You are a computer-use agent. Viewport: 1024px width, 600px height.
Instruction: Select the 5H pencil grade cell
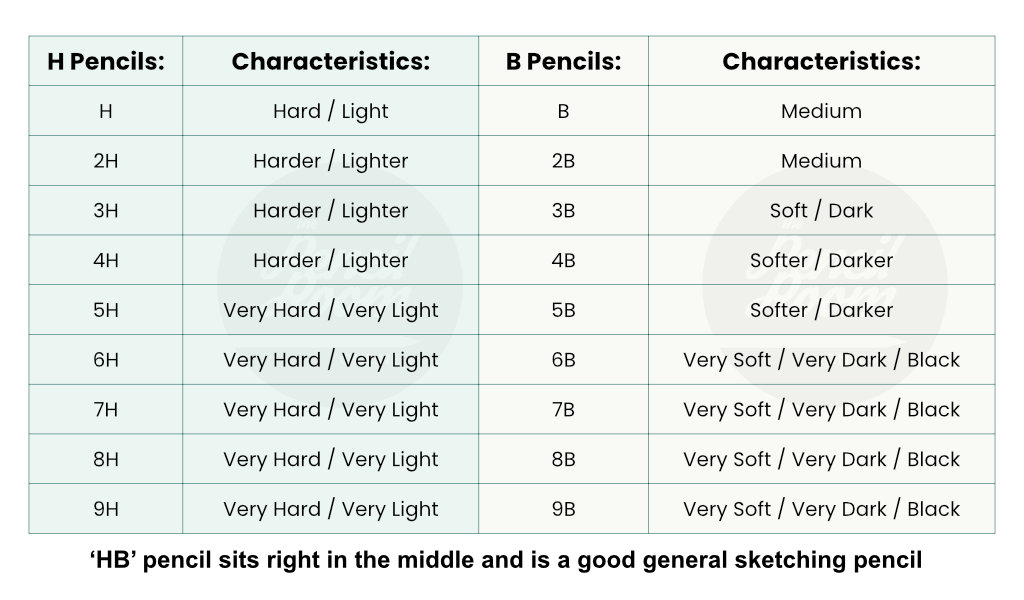pos(105,310)
